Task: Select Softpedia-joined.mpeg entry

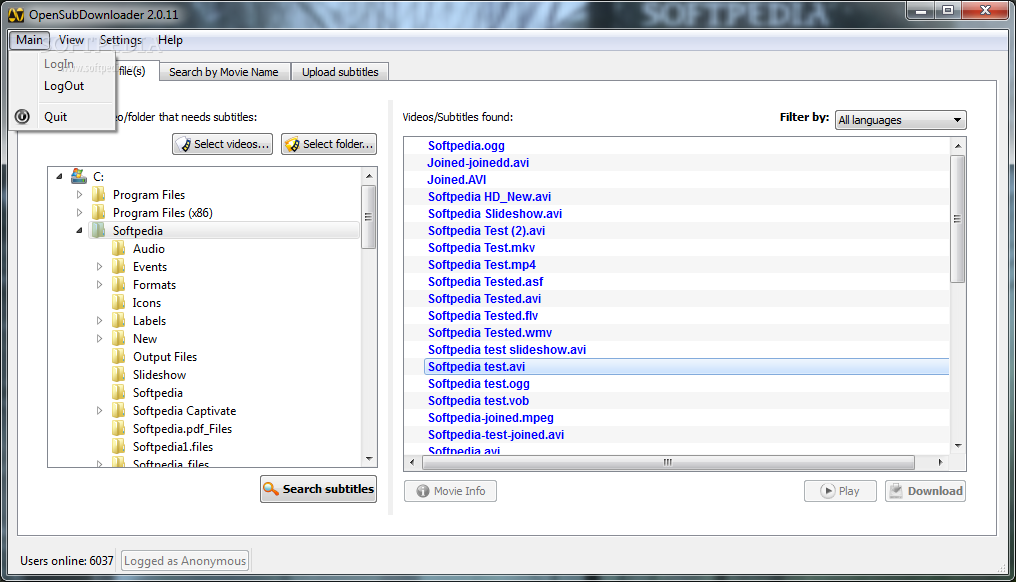Action: pos(491,418)
